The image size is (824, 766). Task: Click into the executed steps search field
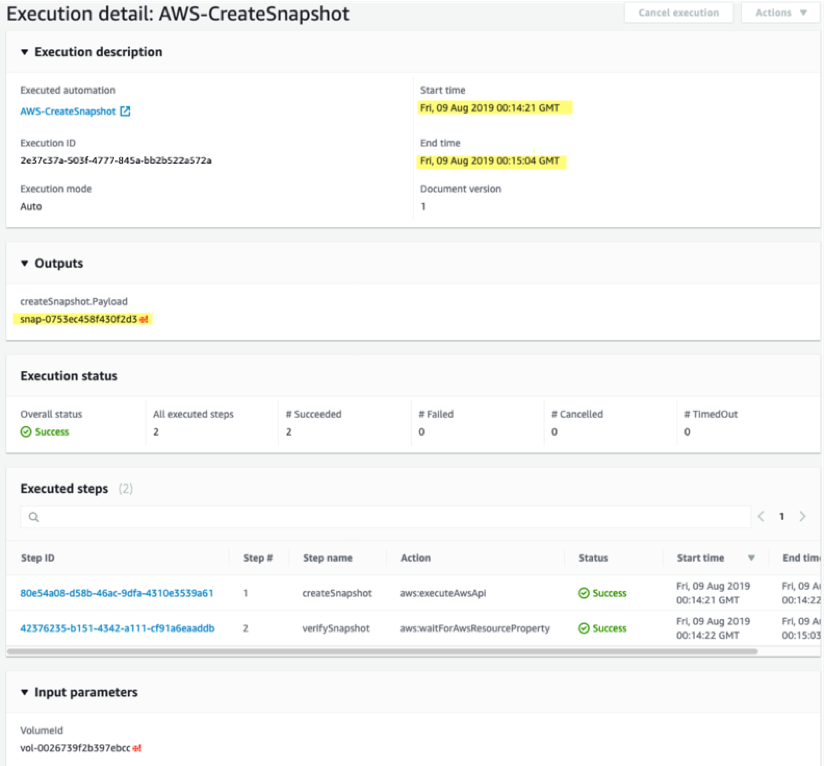click(x=385, y=517)
